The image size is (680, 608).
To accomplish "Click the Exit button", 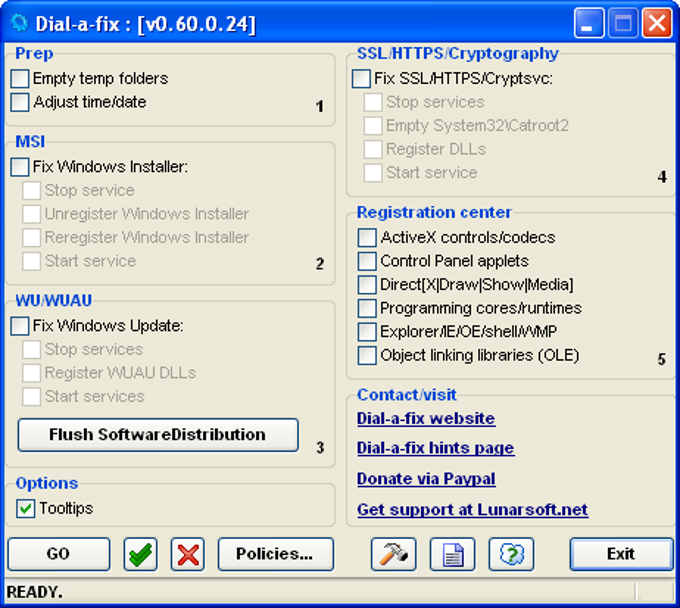I will [x=621, y=554].
